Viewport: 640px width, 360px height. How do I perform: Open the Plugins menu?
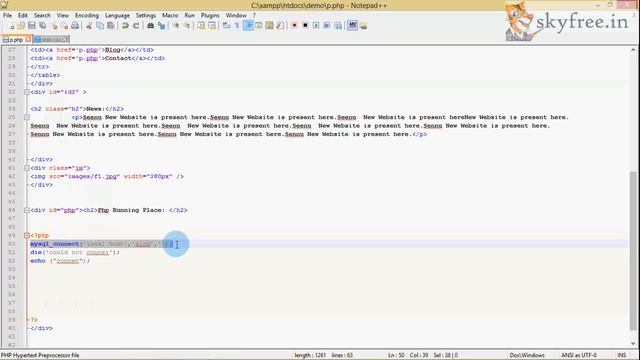click(210, 16)
